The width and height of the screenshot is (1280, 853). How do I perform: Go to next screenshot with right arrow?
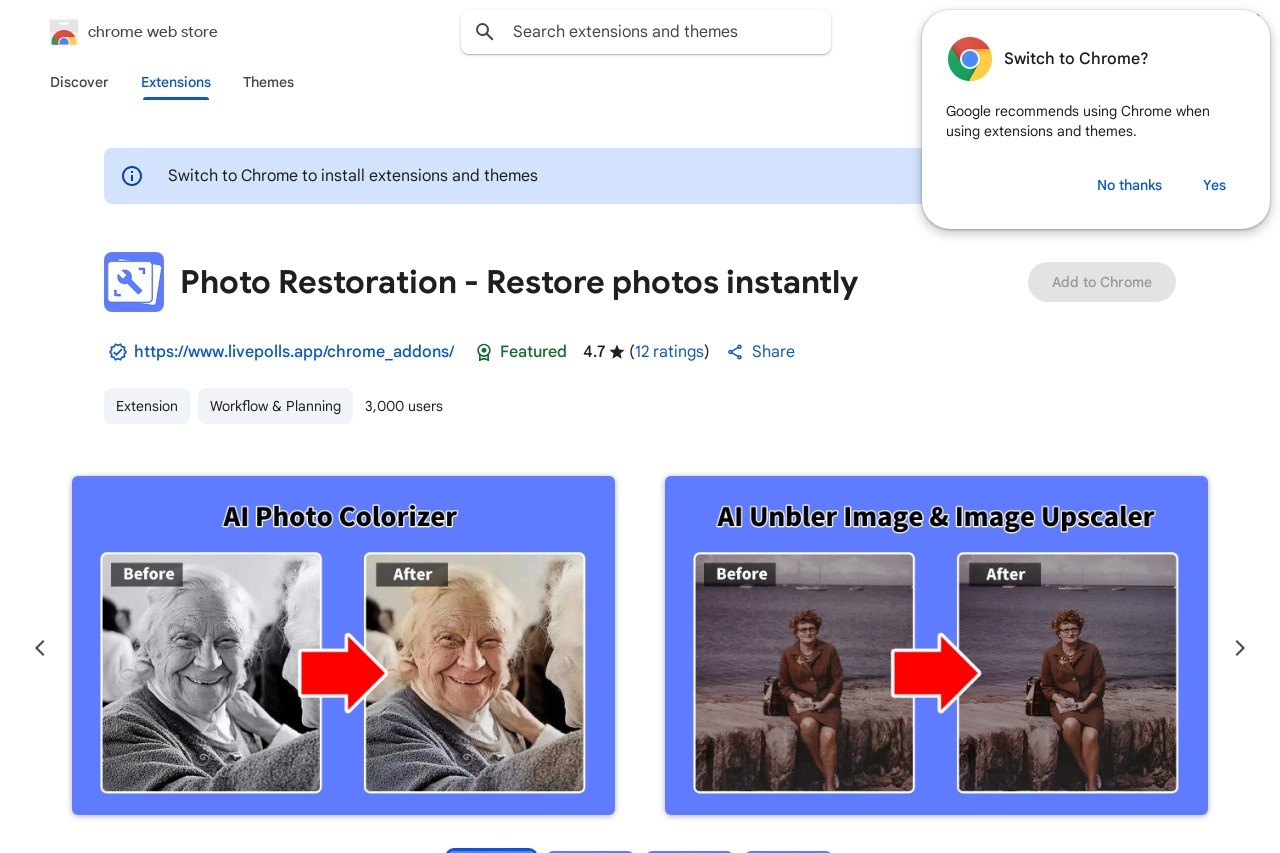click(1240, 648)
